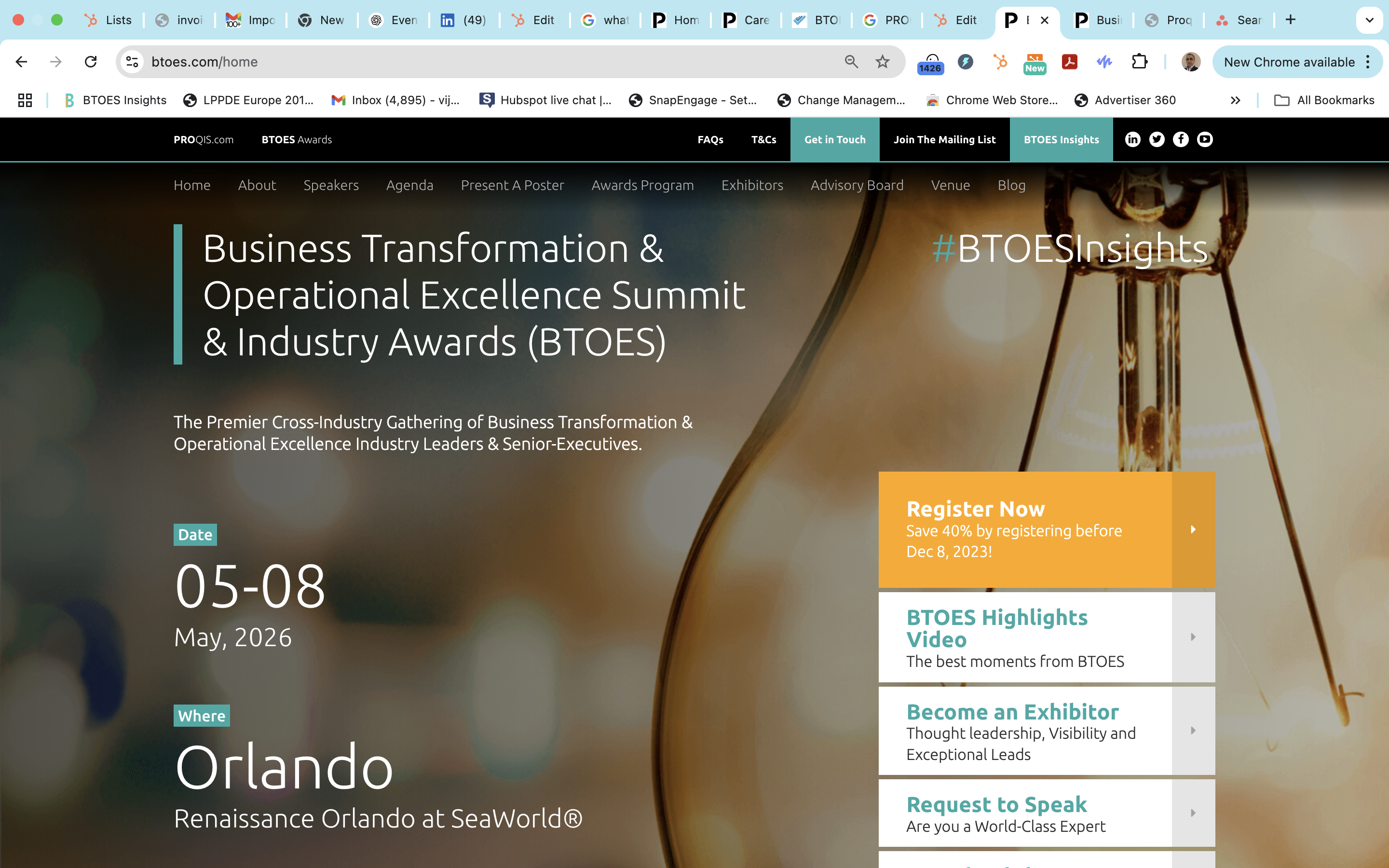
Task: Open the Get in Touch link
Action: (x=834, y=139)
